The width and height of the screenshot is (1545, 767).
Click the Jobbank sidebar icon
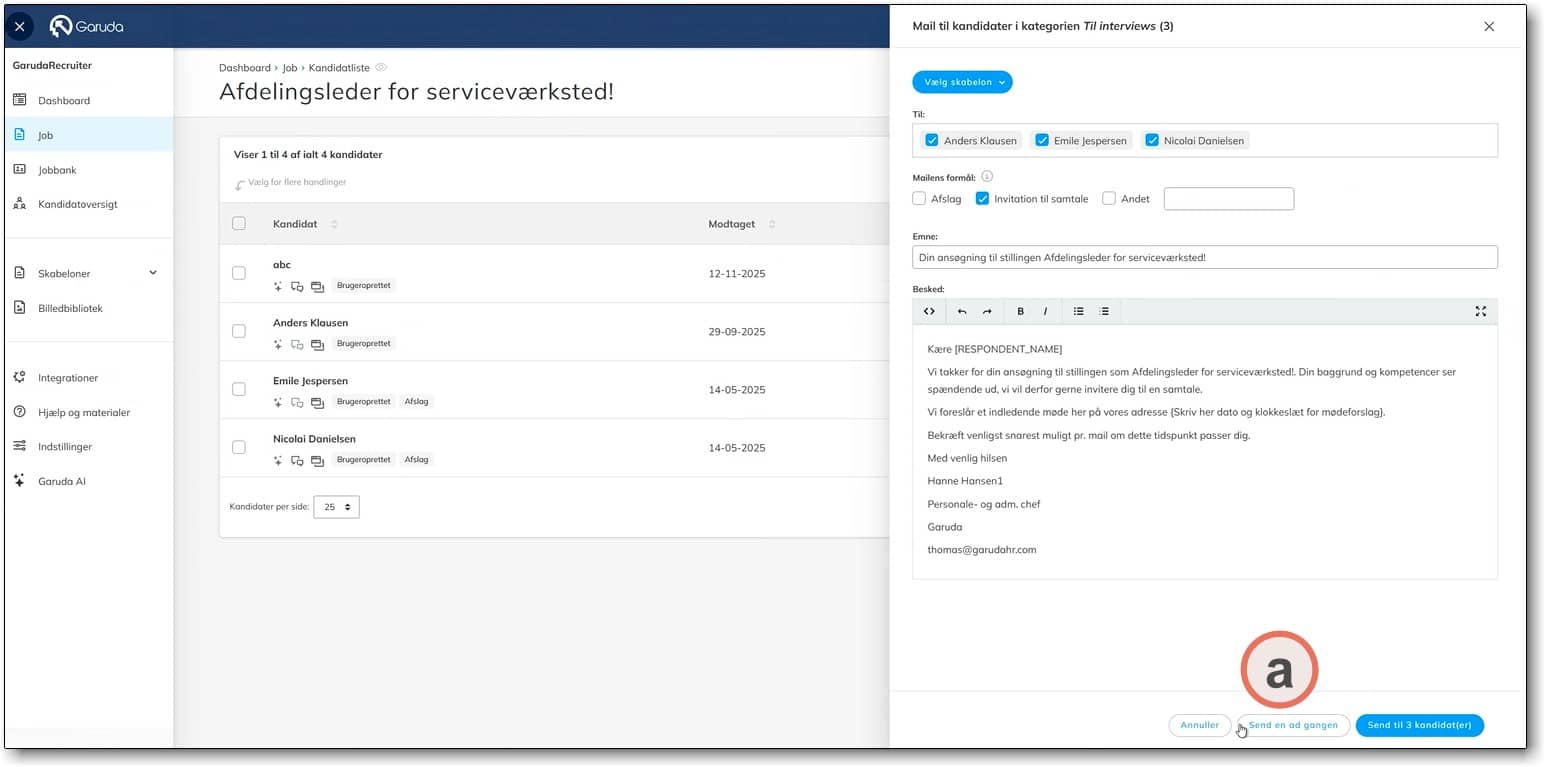[x=19, y=170]
